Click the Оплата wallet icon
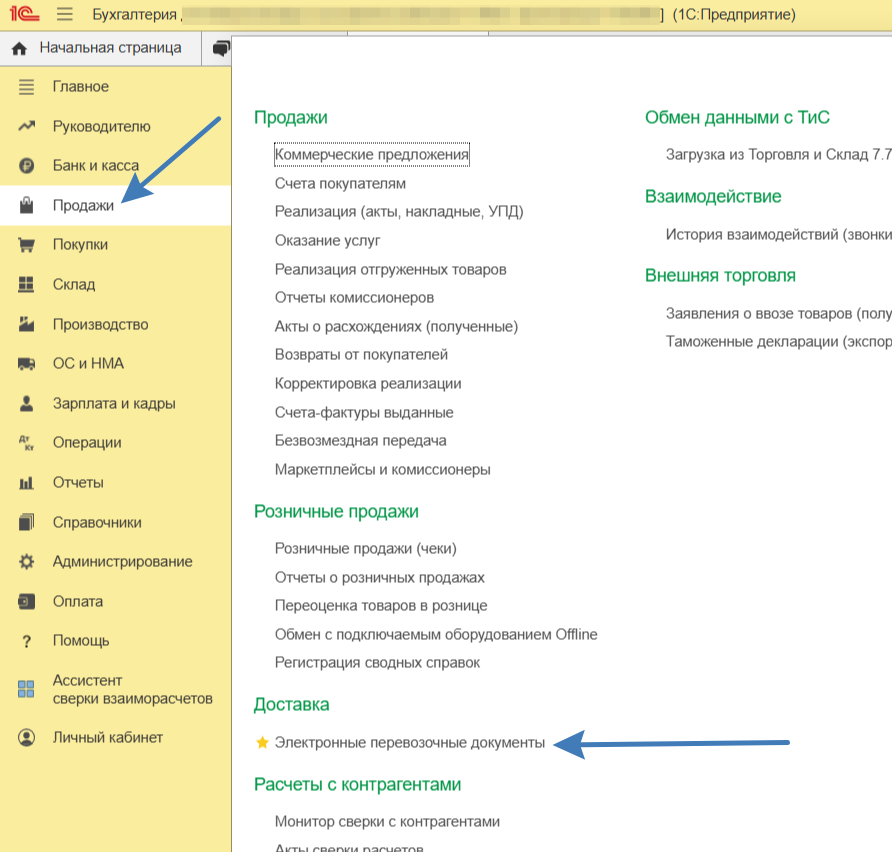The image size is (892, 852). [27, 602]
